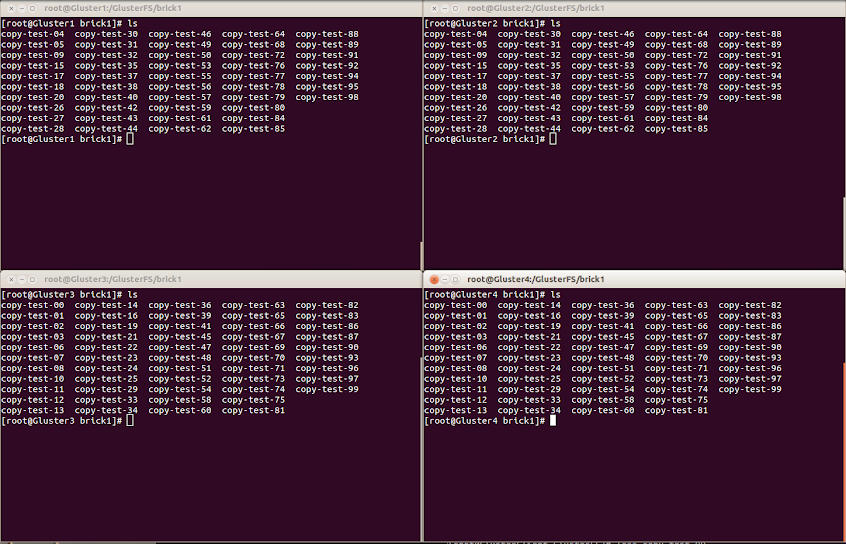The image size is (846, 544).
Task: Select copy-test-99 in Gluster3 terminal
Action: coord(327,390)
